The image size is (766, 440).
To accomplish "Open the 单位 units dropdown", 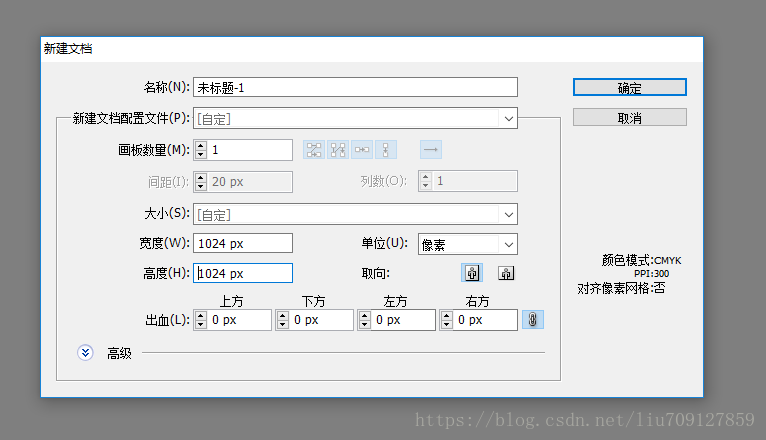I will pos(468,244).
